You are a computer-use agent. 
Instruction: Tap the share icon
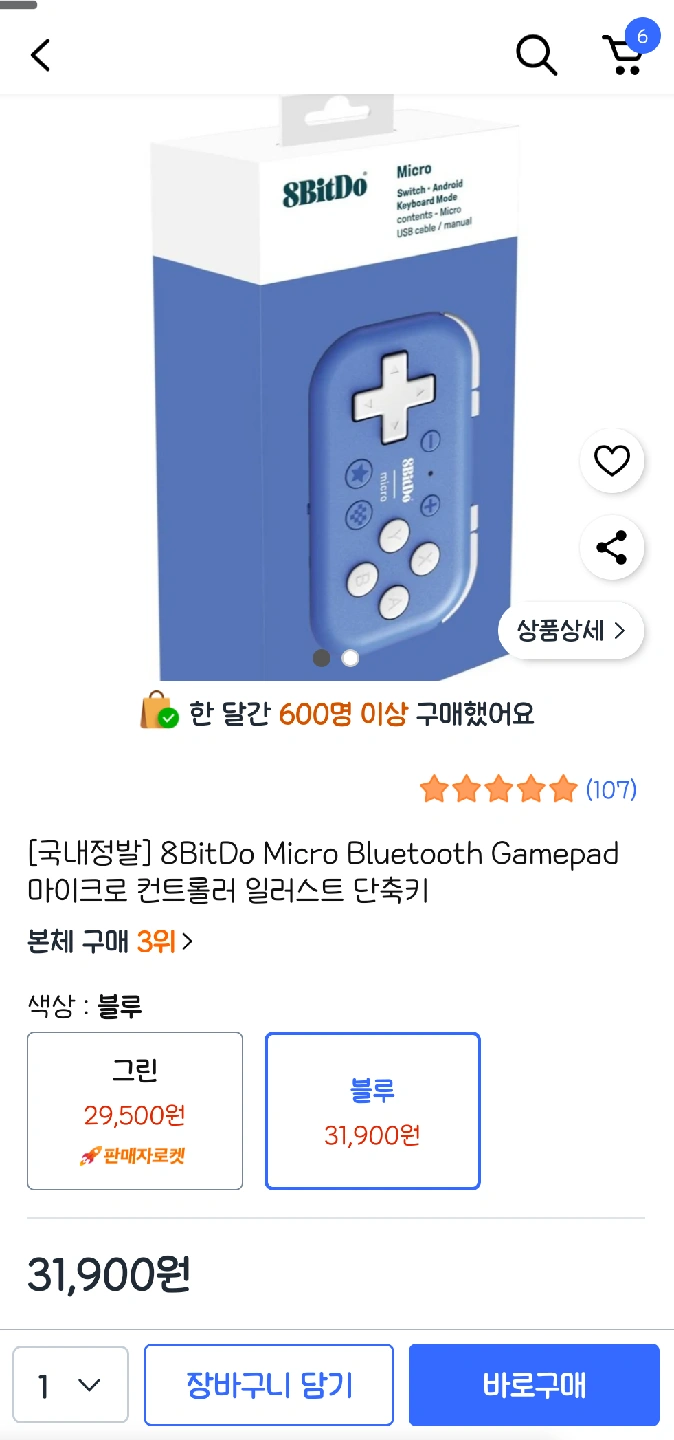pos(612,548)
